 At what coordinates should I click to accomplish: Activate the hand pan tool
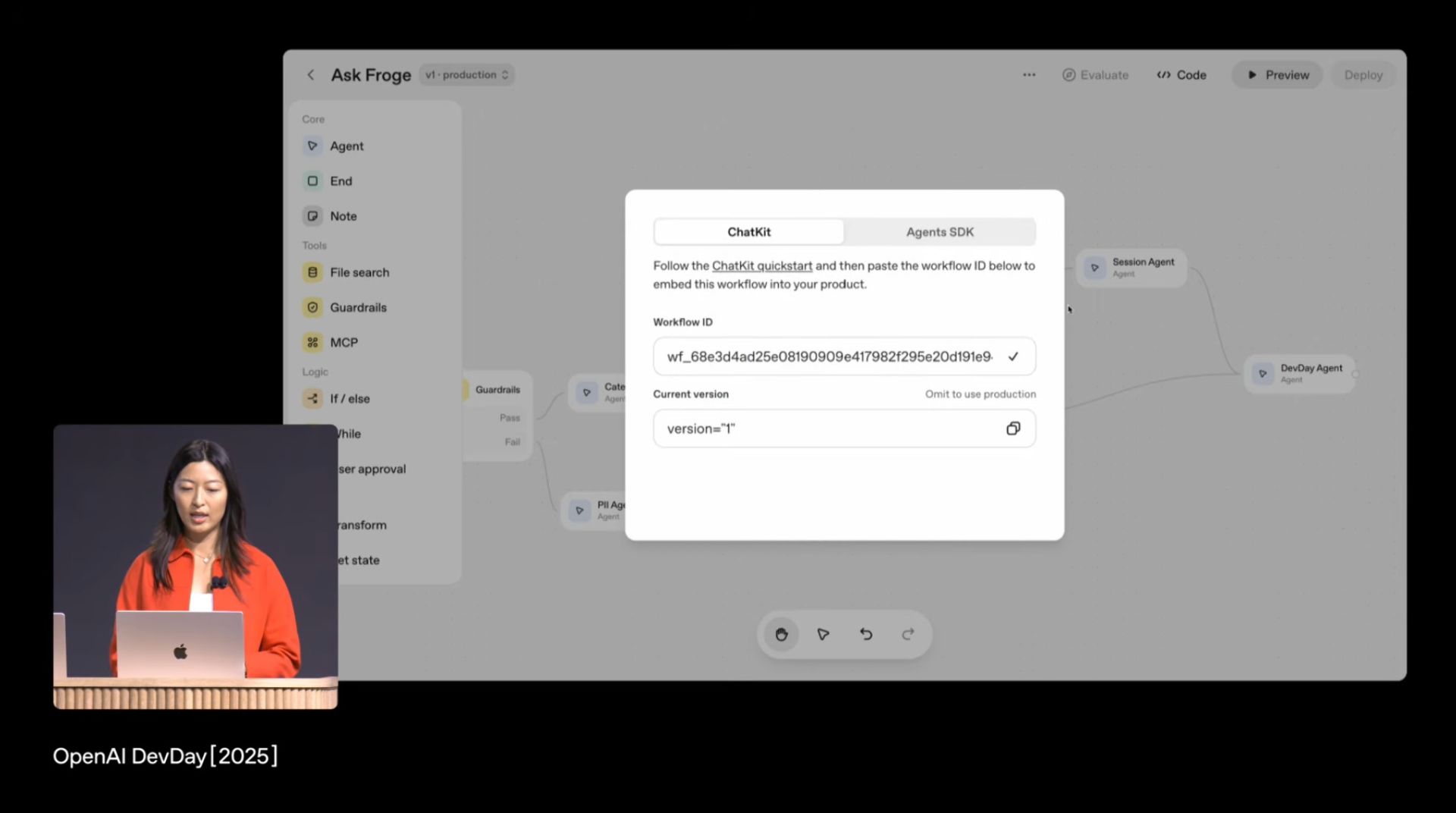(780, 634)
